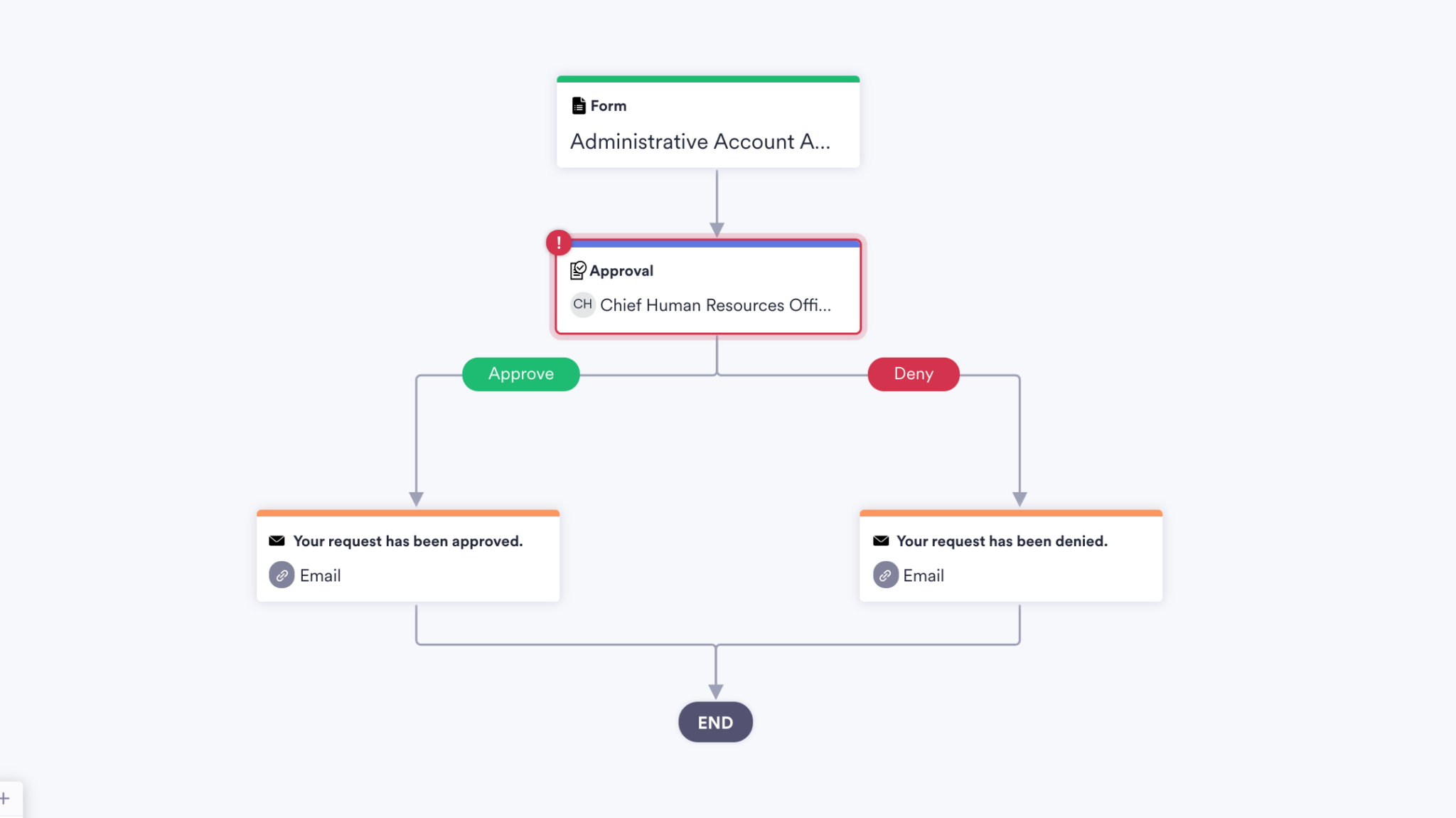Select the END node

pyautogui.click(x=715, y=722)
